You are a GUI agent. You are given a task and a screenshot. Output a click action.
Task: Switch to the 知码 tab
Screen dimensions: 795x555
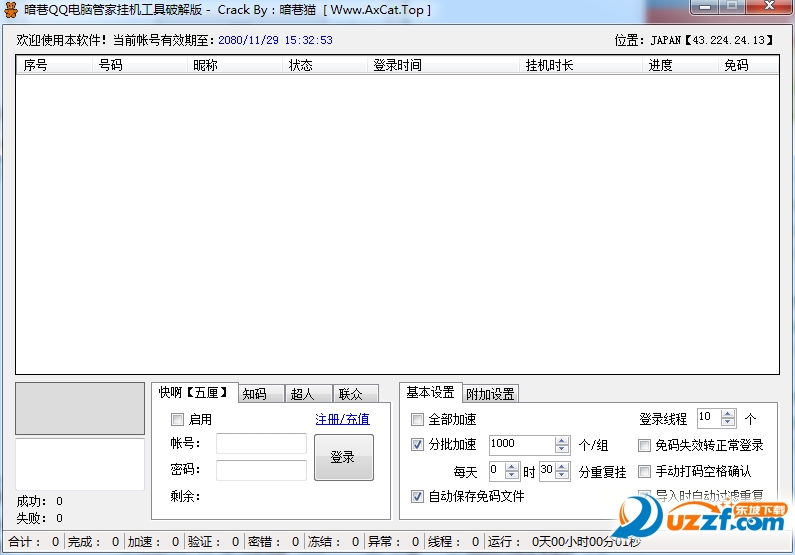[x=261, y=394]
